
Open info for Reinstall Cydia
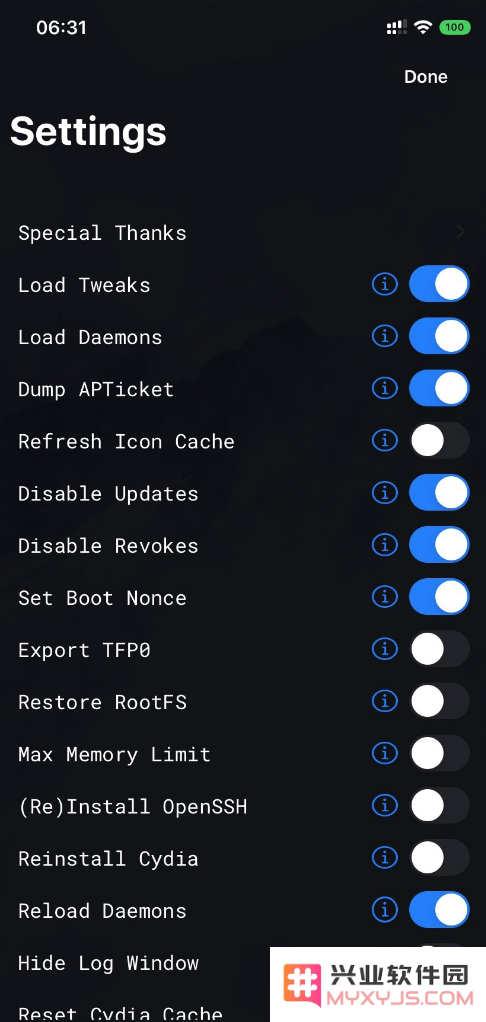[384, 858]
